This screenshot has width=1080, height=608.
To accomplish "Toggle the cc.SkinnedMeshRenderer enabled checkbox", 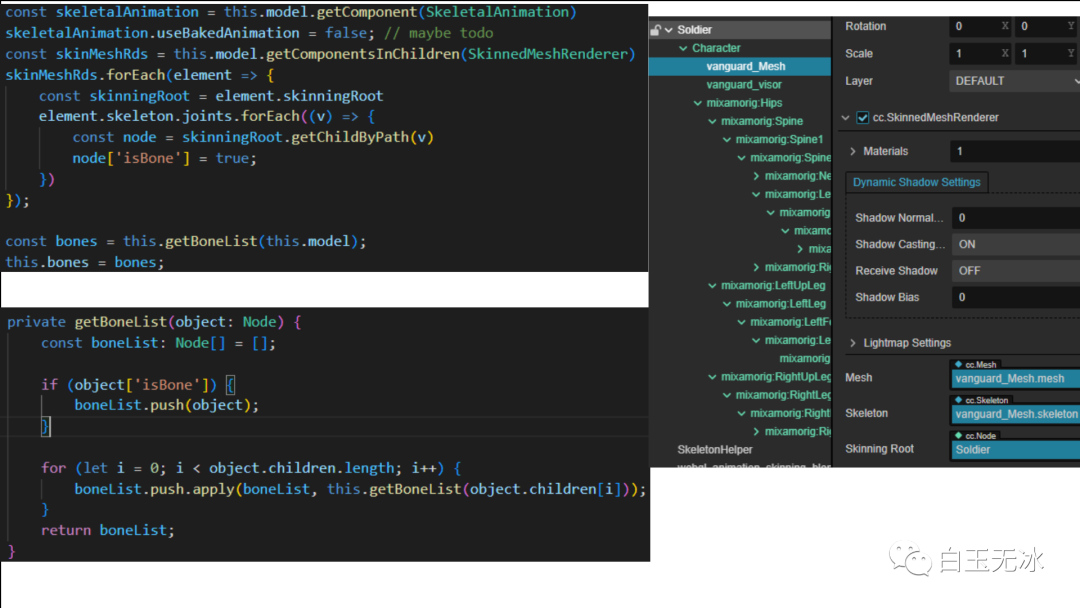I will tap(862, 118).
